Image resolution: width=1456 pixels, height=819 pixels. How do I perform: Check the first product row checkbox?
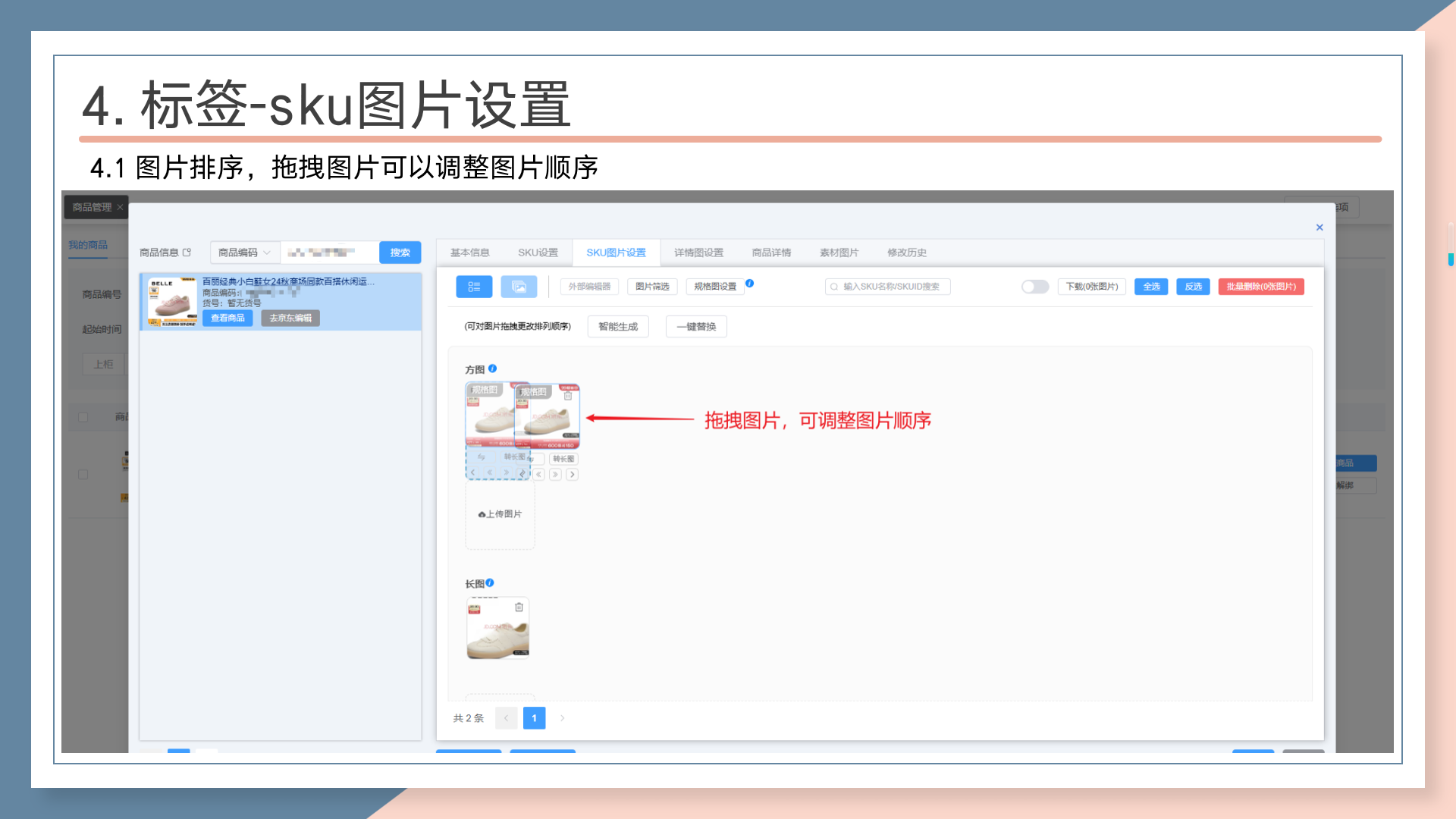83,475
